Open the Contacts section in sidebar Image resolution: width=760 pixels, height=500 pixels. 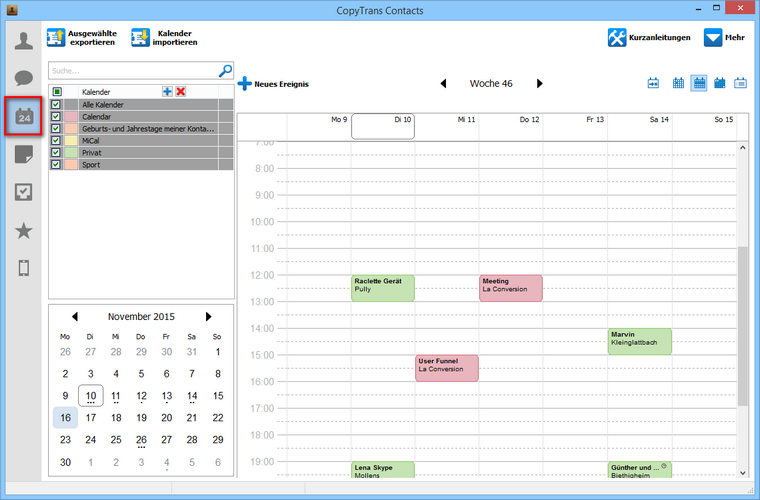tap(23, 41)
